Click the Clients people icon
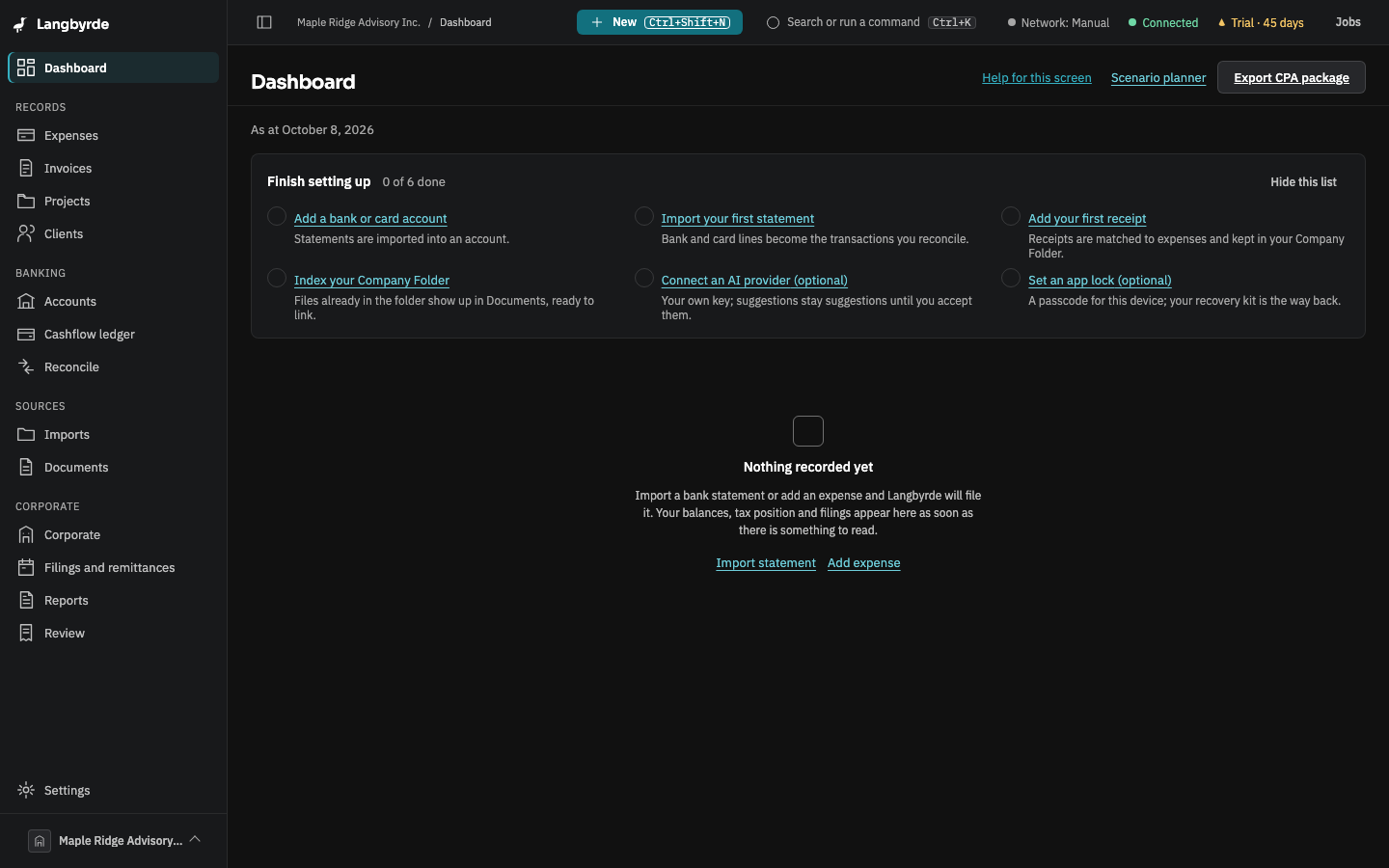This screenshot has width=1389, height=868. pos(26,233)
